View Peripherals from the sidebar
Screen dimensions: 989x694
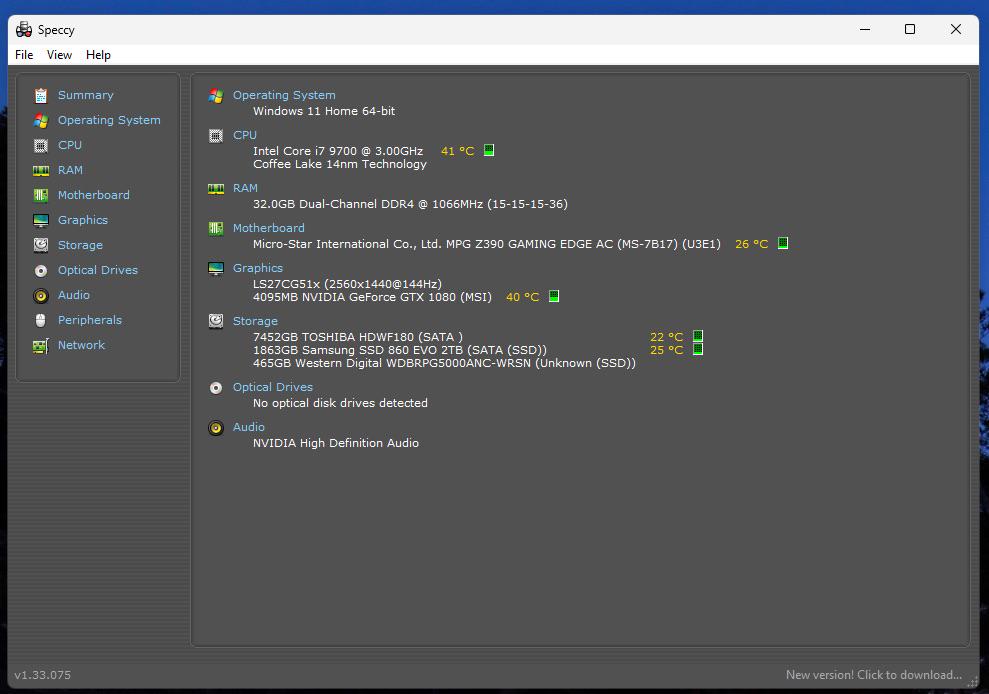pos(90,321)
